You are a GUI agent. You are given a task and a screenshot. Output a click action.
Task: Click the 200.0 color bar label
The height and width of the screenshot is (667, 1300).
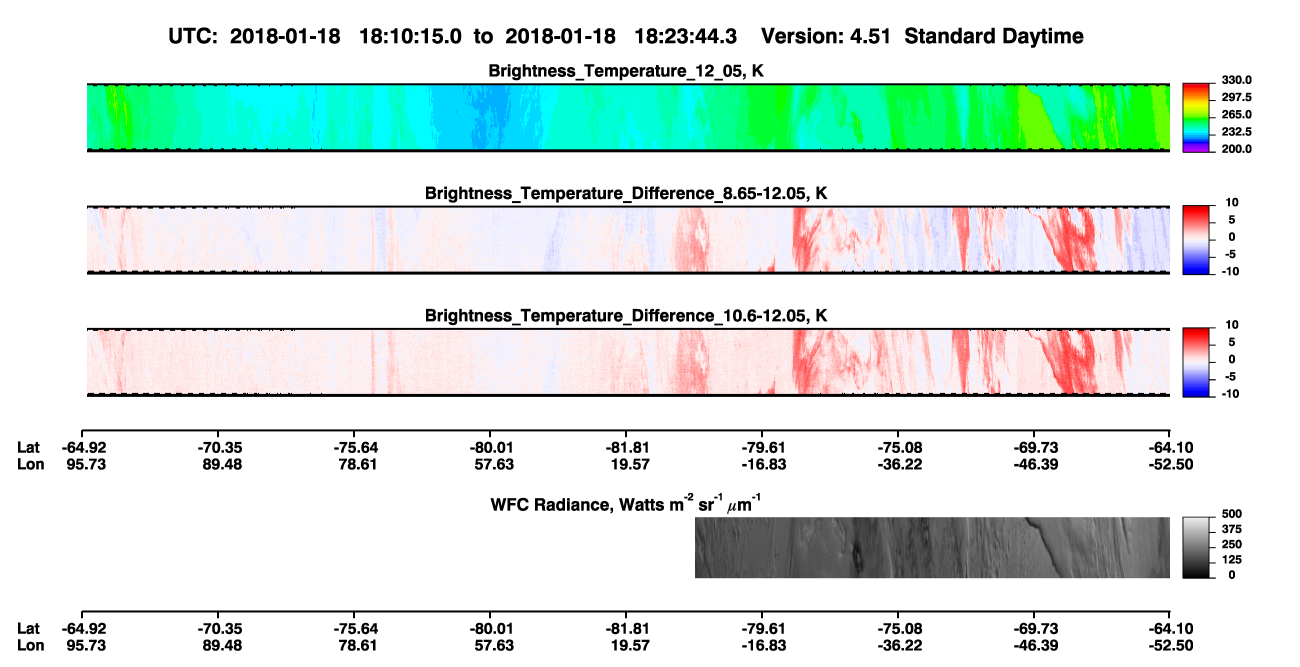coord(1236,148)
